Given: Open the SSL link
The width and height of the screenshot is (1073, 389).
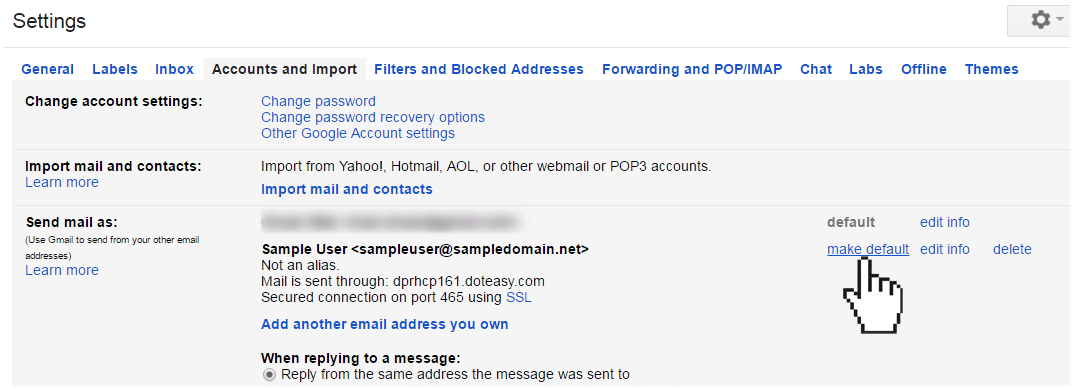Looking at the screenshot, I should pos(519,297).
